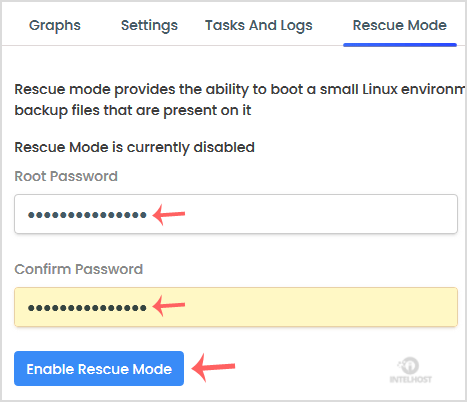This screenshot has height=402, width=467.
Task: Click the 'Rescue Mode is currently disabled' status
Action: click(135, 147)
